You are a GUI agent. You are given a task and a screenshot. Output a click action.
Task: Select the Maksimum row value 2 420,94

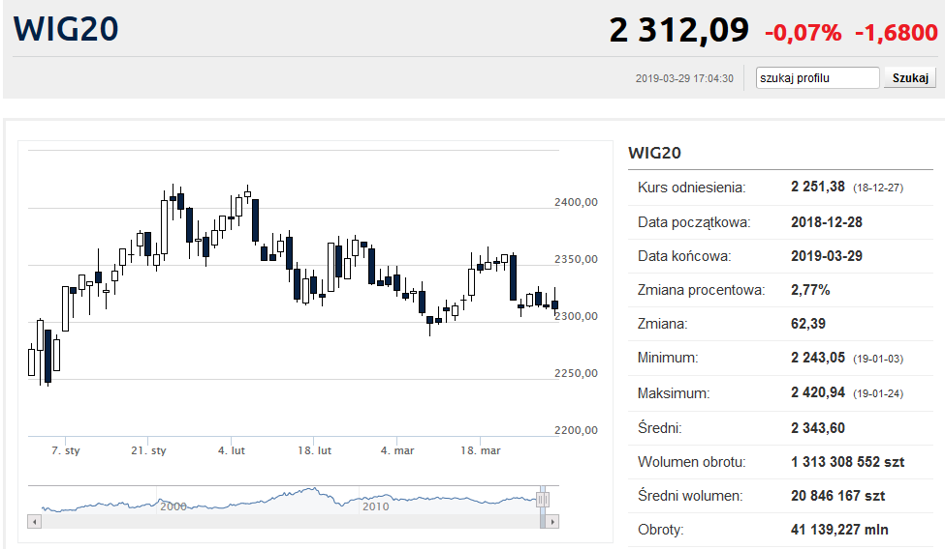point(824,394)
